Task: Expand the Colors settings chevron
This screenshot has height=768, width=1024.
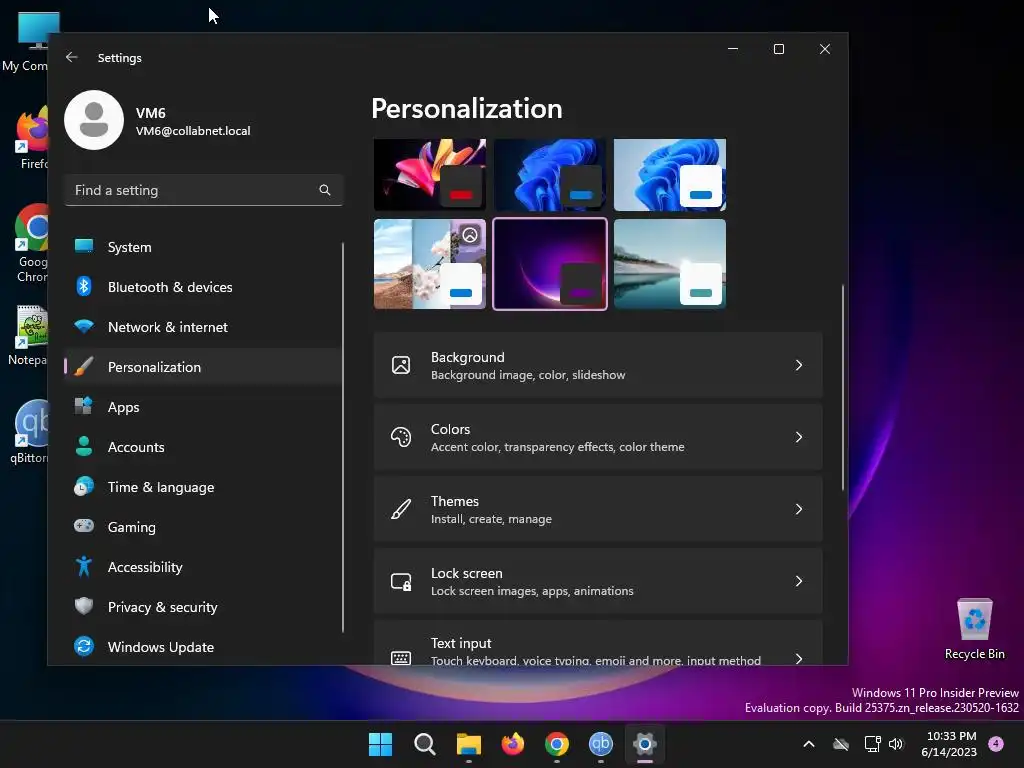Action: pos(799,437)
